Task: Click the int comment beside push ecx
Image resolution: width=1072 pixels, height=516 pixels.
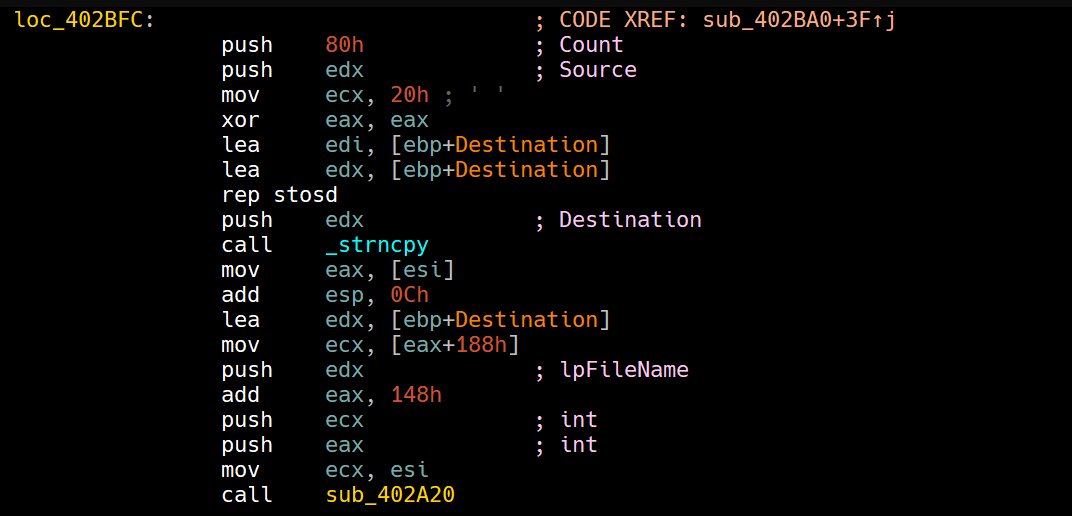Action: [578, 420]
